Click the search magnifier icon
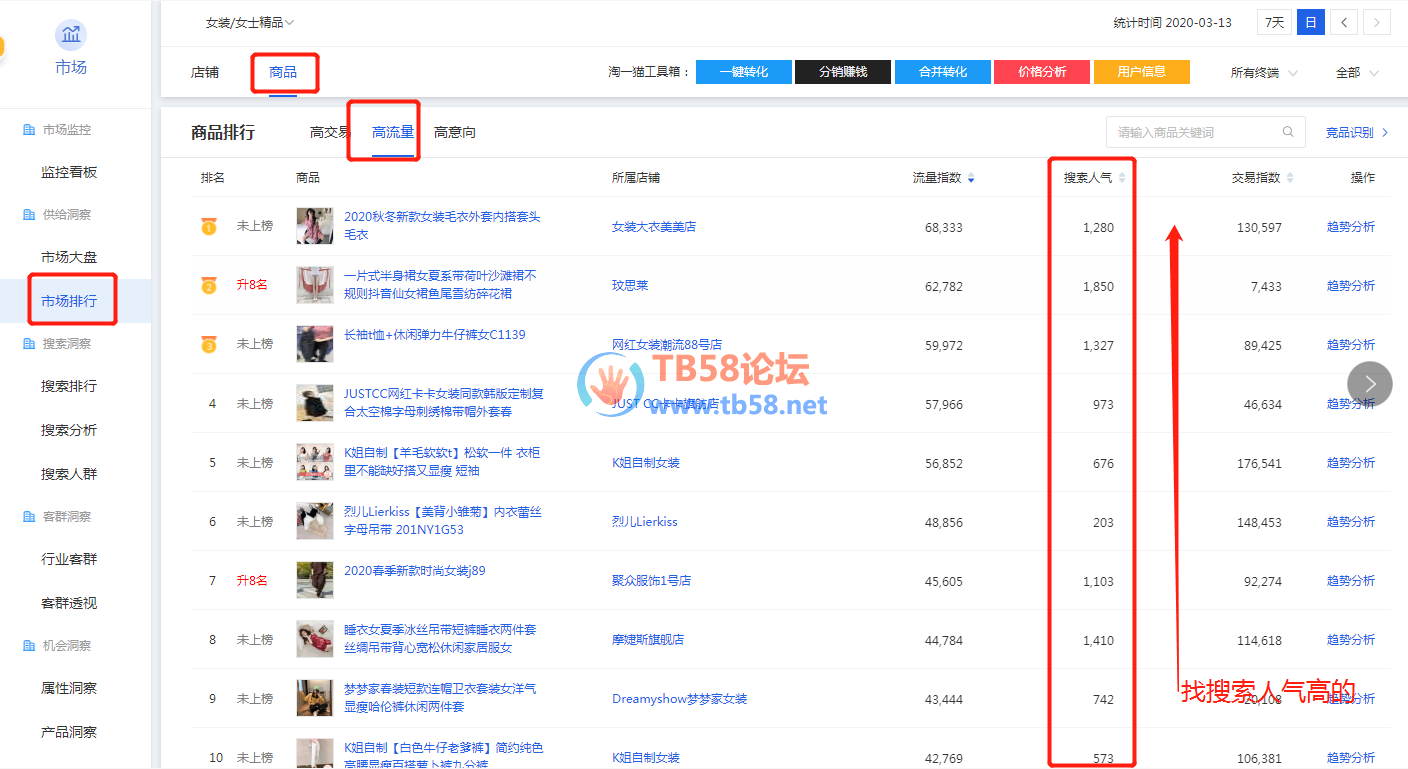Image resolution: width=1408 pixels, height=769 pixels. tap(1288, 132)
